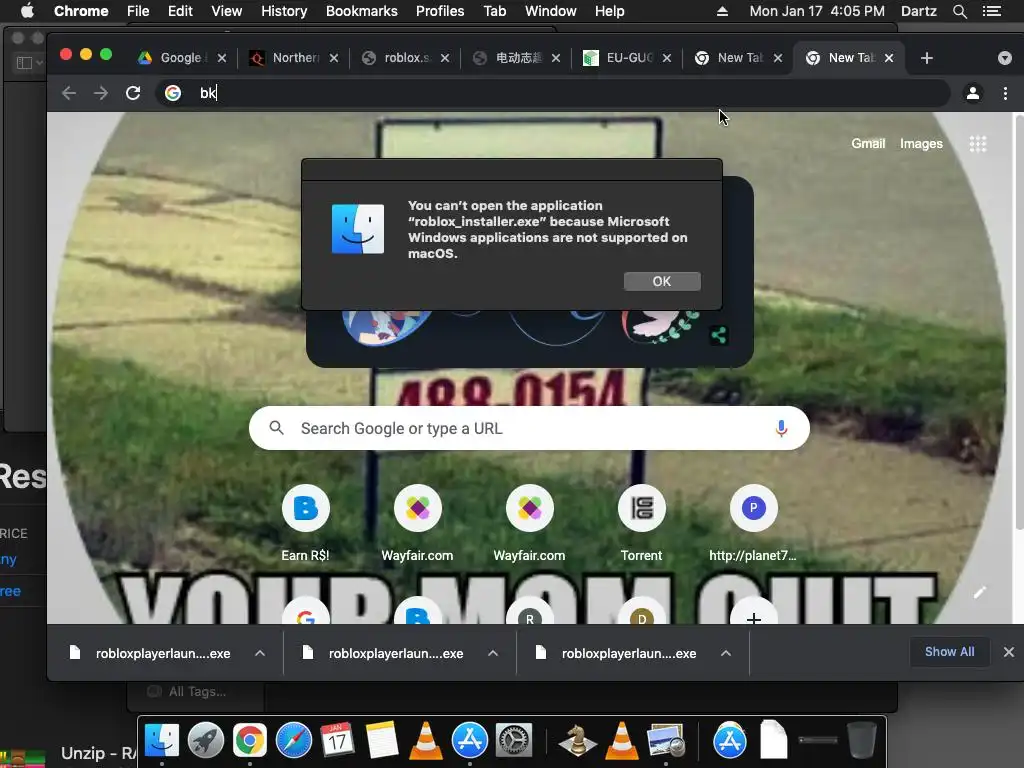The width and height of the screenshot is (1024, 768).
Task: Go back using the back arrow
Action: pos(69,93)
